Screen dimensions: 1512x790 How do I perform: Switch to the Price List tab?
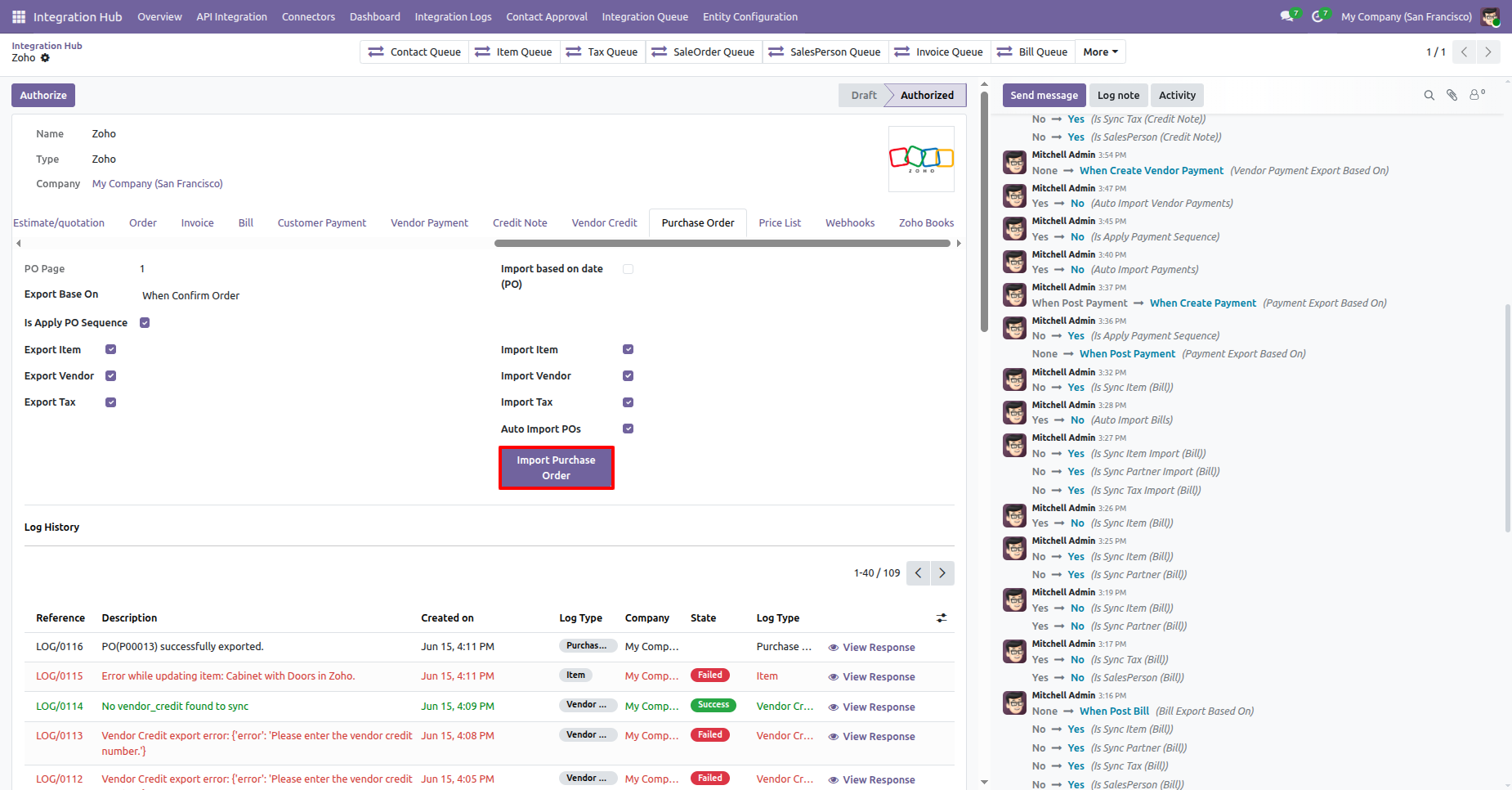[780, 223]
